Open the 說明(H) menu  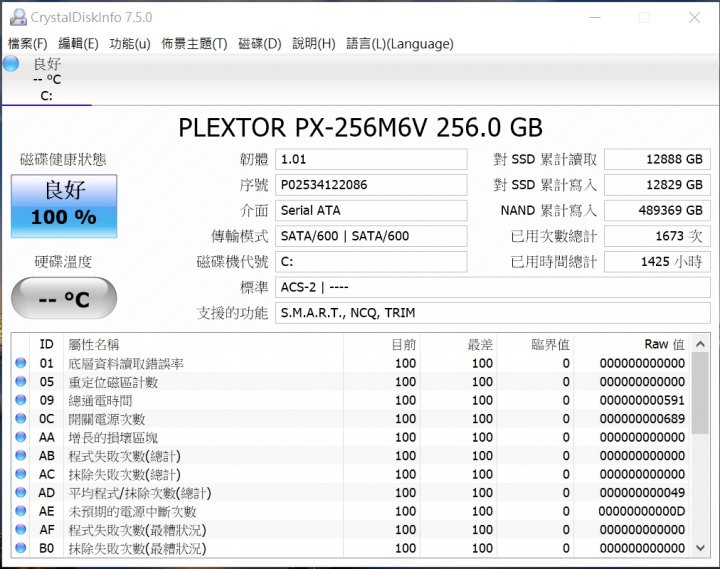click(314, 44)
